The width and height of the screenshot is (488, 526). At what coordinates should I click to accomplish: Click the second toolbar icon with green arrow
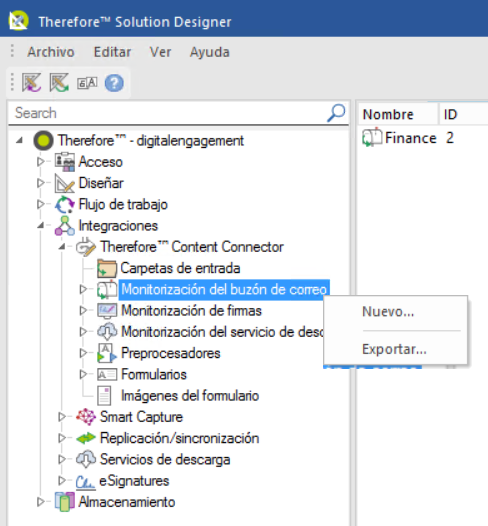[x=59, y=83]
